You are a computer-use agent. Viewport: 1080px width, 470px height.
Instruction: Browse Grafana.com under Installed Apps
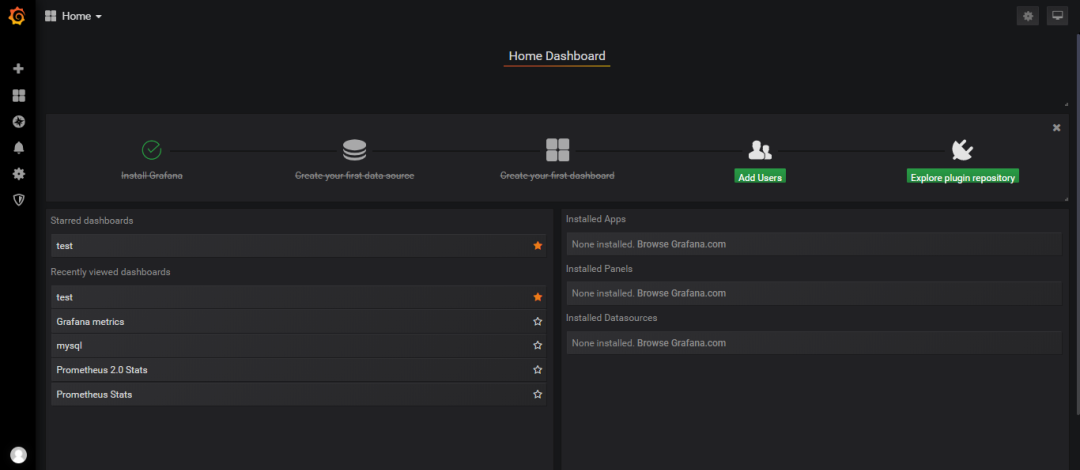681,244
